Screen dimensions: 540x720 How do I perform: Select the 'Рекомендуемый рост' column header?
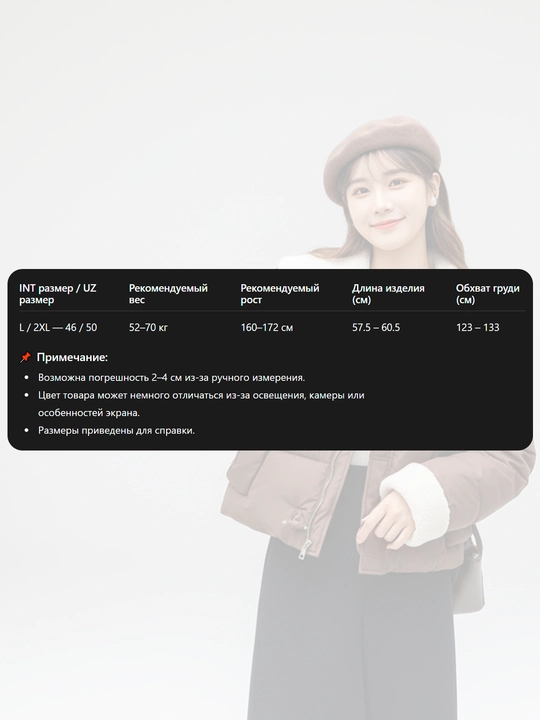(x=280, y=294)
